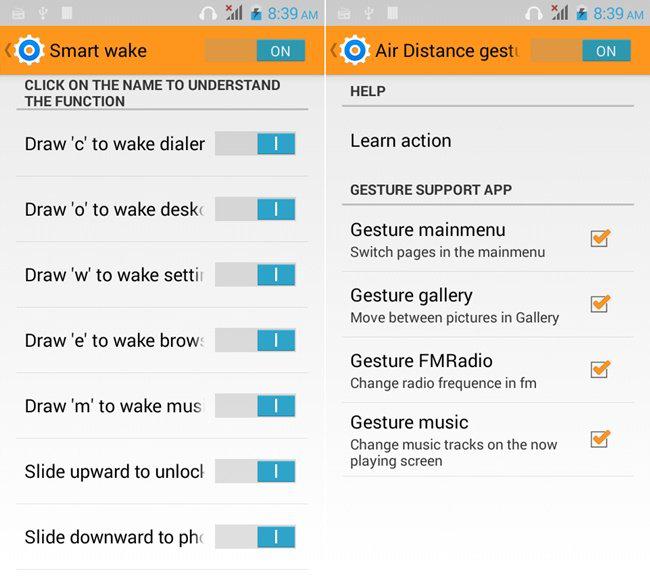This screenshot has height=577, width=650.
Task: Tap Draw 'm' to wake music label
Action: (x=114, y=406)
